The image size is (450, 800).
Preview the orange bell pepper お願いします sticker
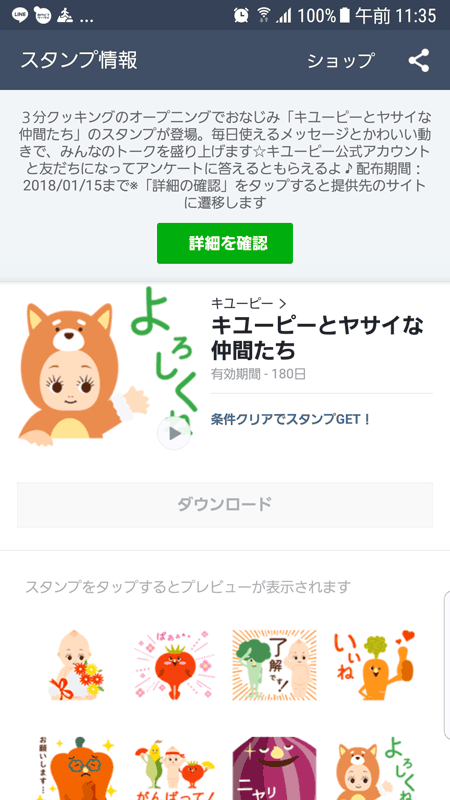[x=76, y=768]
